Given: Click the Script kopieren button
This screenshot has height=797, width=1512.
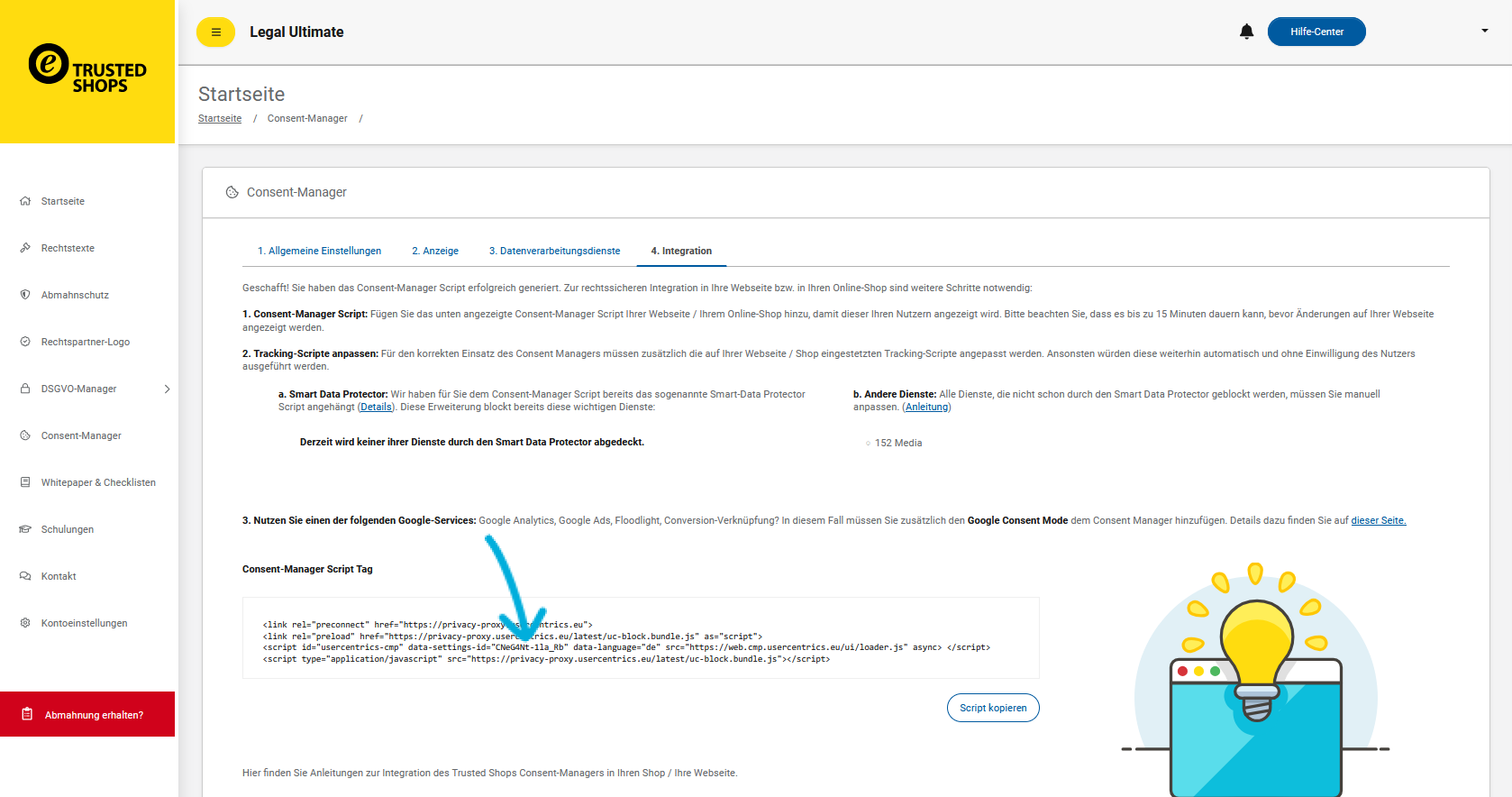Looking at the screenshot, I should click(x=993, y=708).
